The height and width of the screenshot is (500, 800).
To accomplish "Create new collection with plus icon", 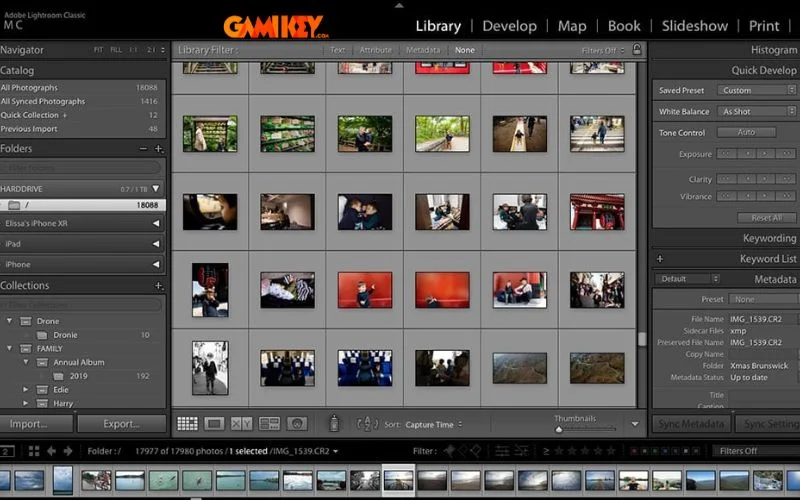I will (159, 286).
